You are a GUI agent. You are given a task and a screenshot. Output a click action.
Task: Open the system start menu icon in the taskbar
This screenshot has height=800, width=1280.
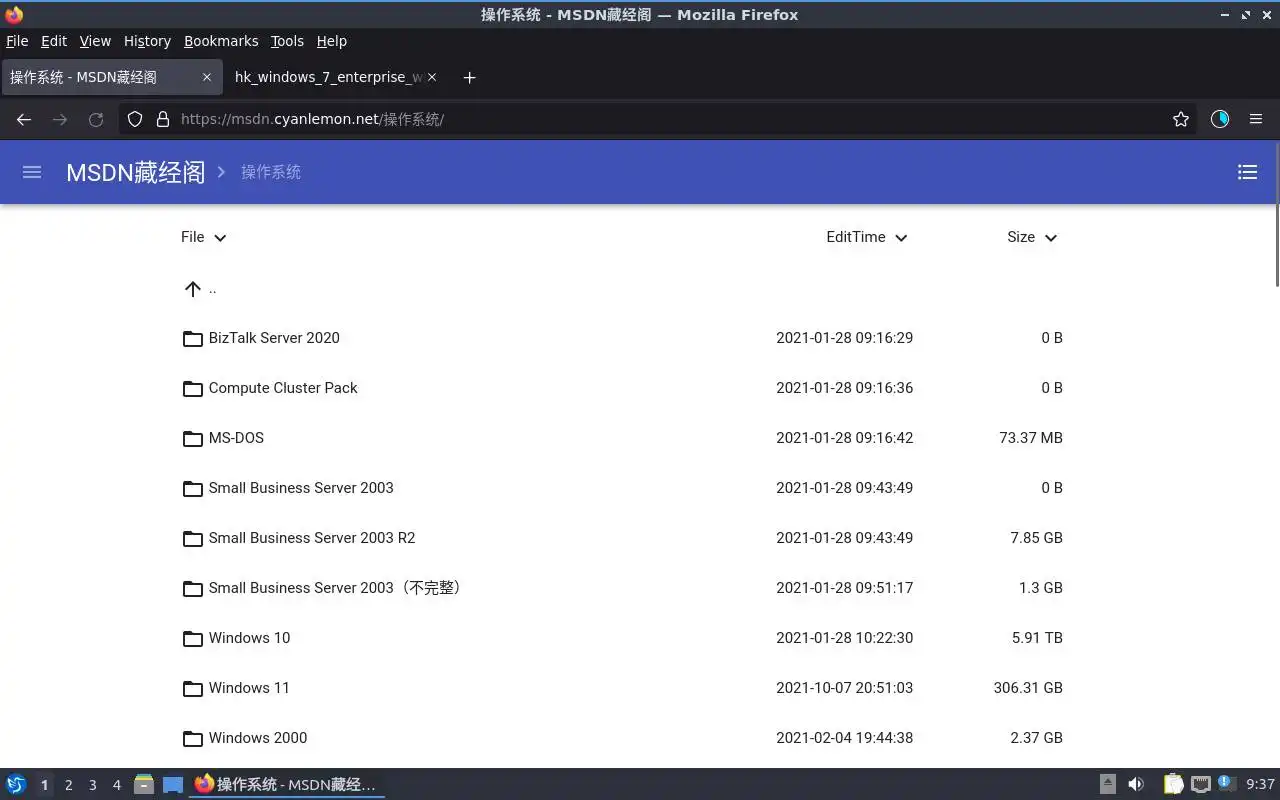[15, 785]
